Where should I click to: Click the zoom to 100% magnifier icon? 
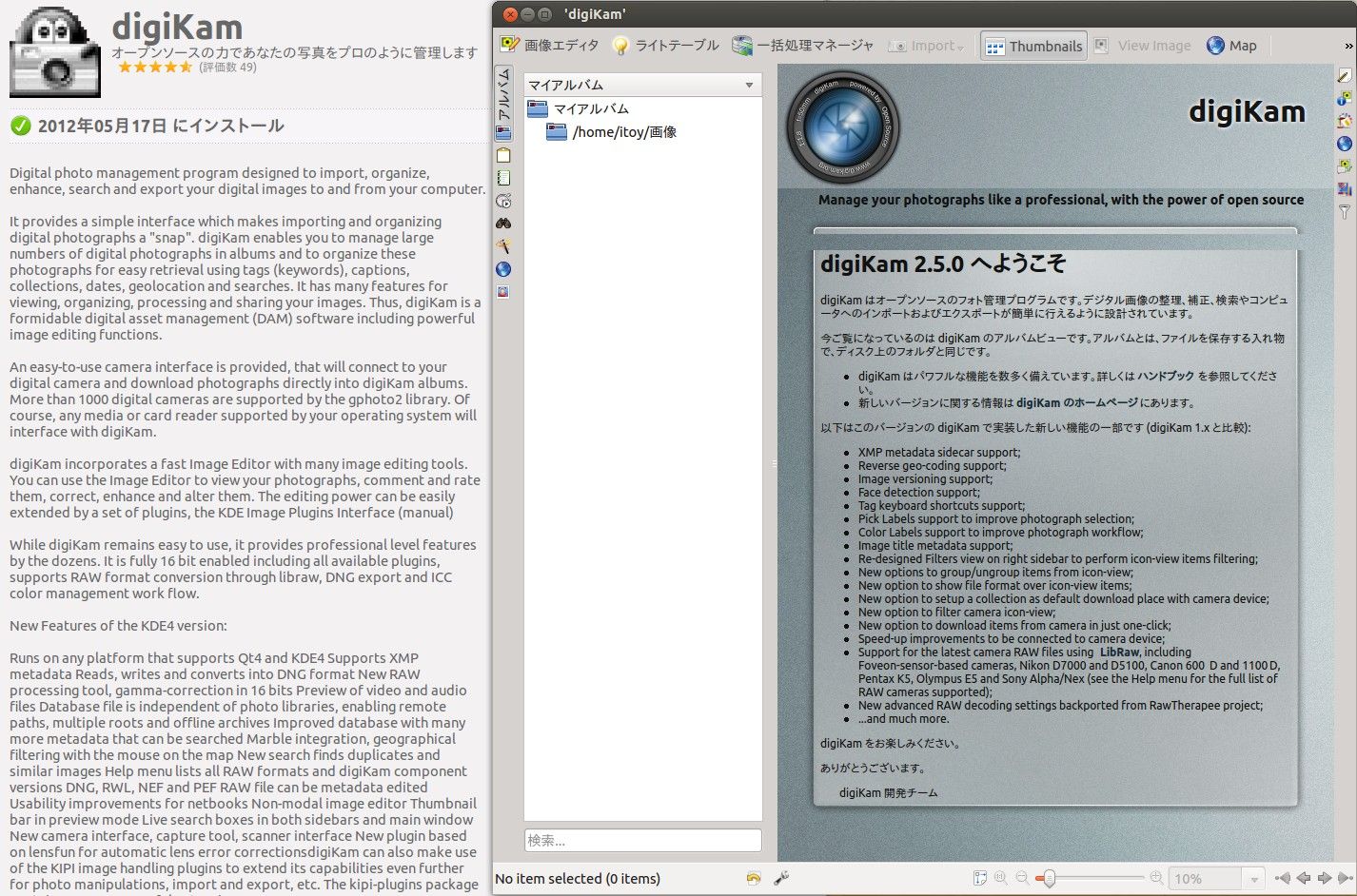pyautogui.click(x=1001, y=879)
